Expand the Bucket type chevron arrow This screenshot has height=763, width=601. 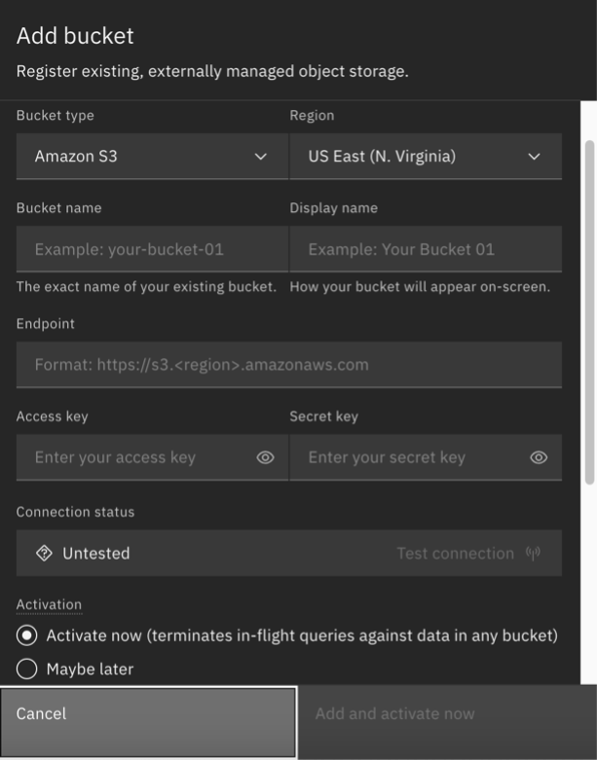tap(261, 157)
